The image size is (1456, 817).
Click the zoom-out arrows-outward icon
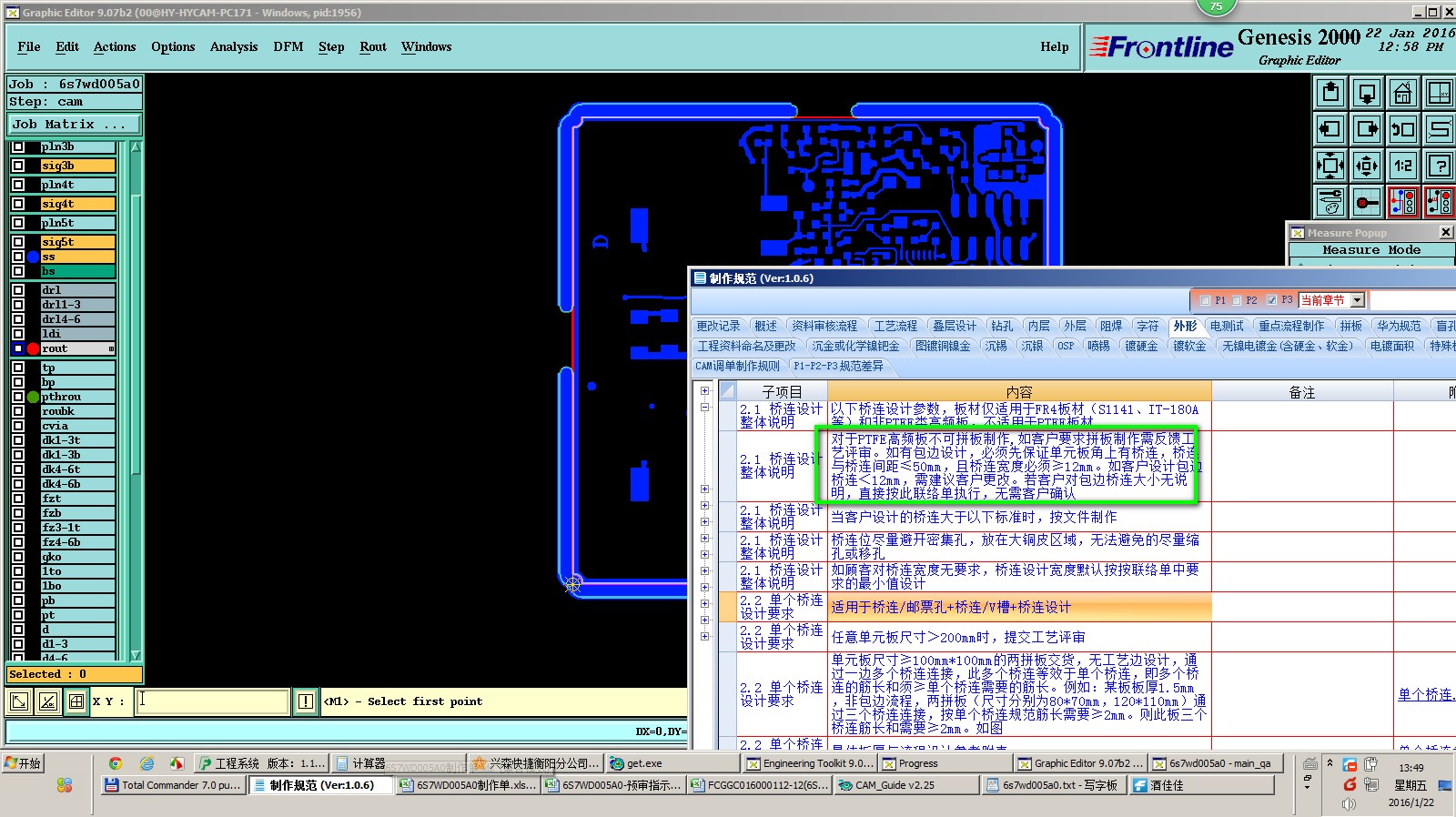[x=1367, y=166]
